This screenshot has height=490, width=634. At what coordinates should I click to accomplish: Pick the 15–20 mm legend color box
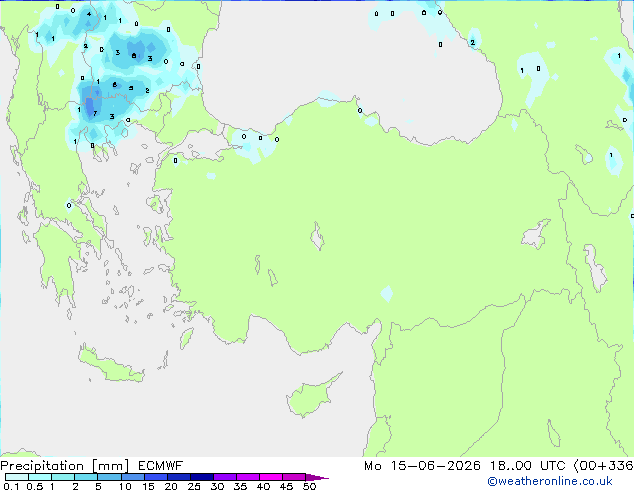pyautogui.click(x=156, y=477)
